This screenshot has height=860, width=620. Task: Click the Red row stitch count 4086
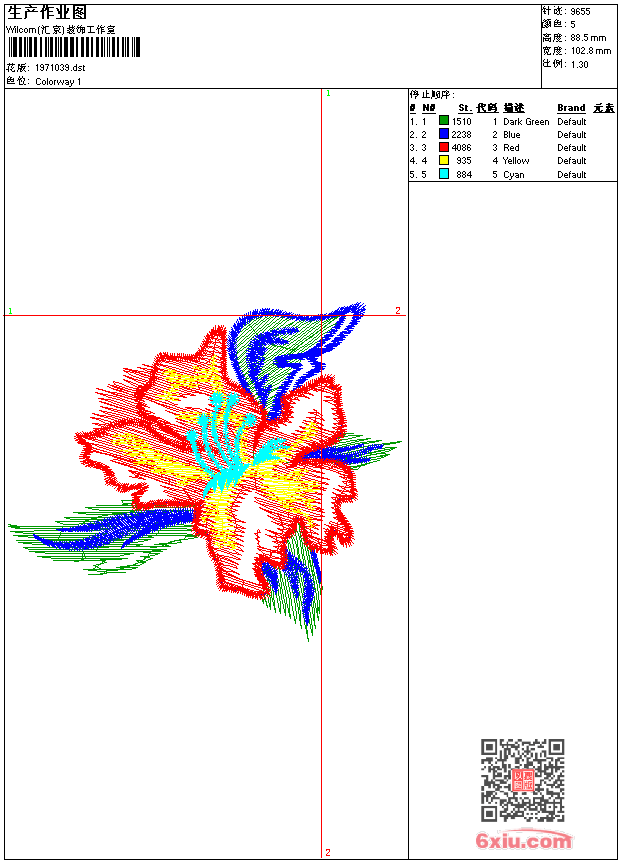[461, 148]
